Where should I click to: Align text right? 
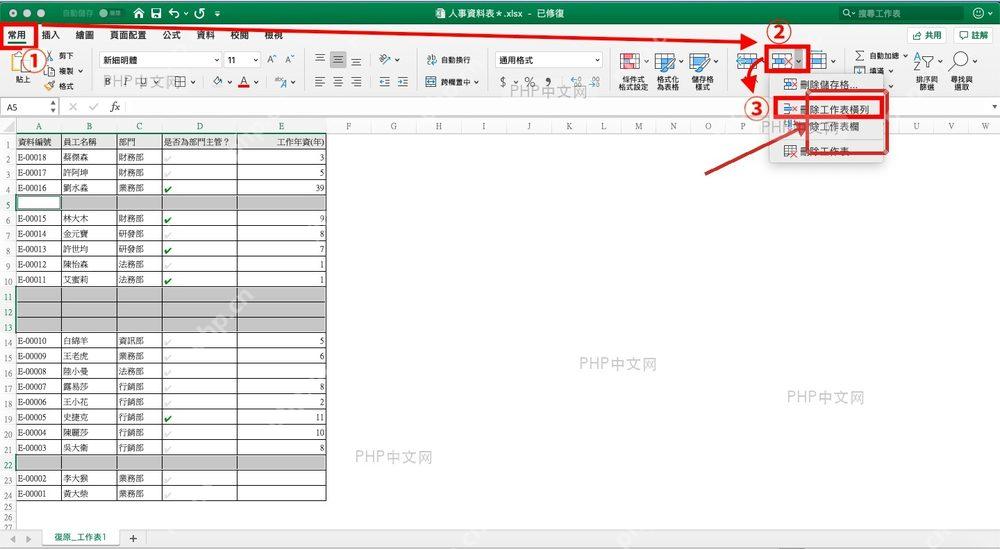point(357,82)
